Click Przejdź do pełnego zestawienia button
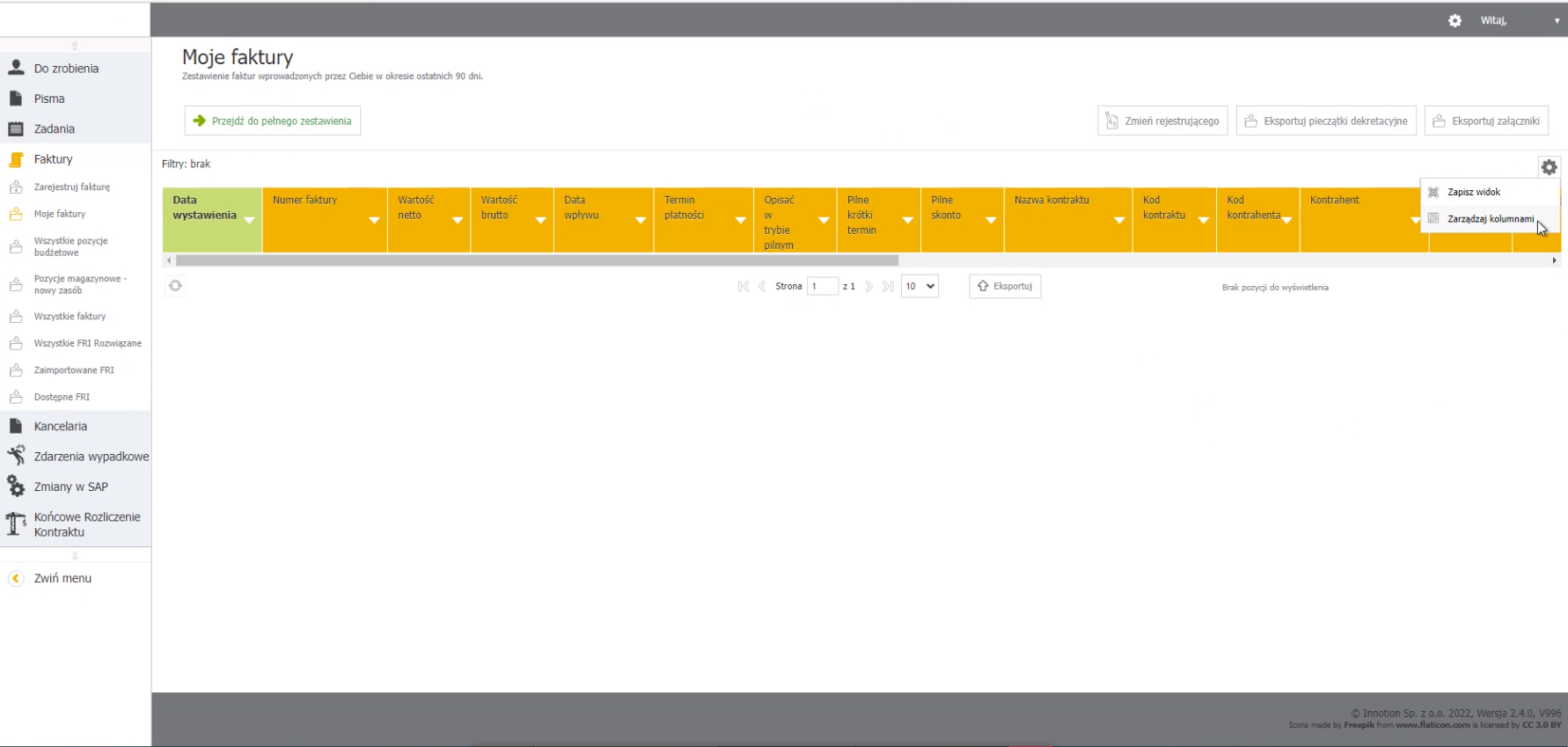This screenshot has height=747, width=1568. click(x=273, y=121)
